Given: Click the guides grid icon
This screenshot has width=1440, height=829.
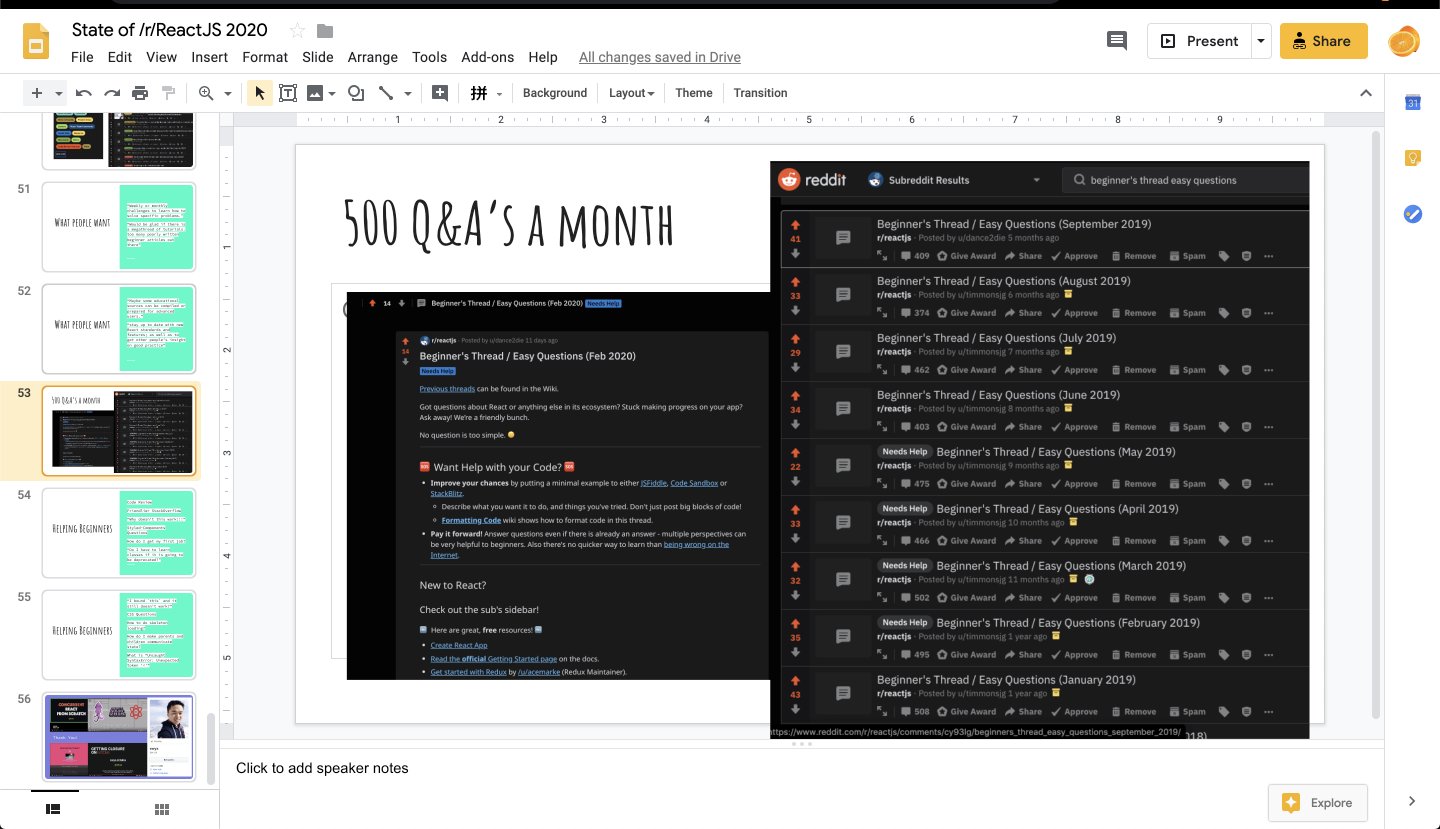Looking at the screenshot, I should (x=479, y=93).
